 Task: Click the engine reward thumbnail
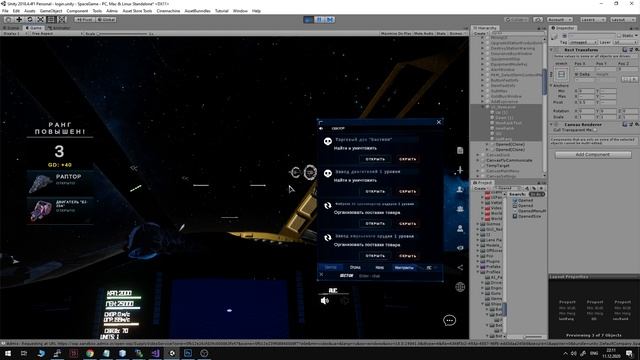pyautogui.click(x=40, y=211)
